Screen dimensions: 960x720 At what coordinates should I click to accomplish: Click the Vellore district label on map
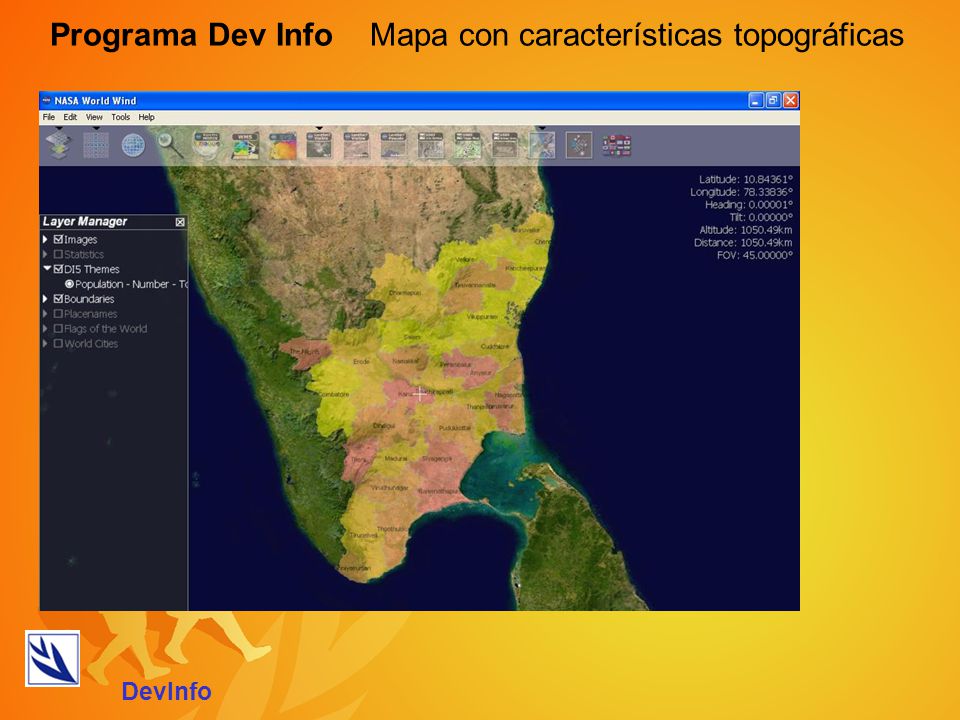465,260
